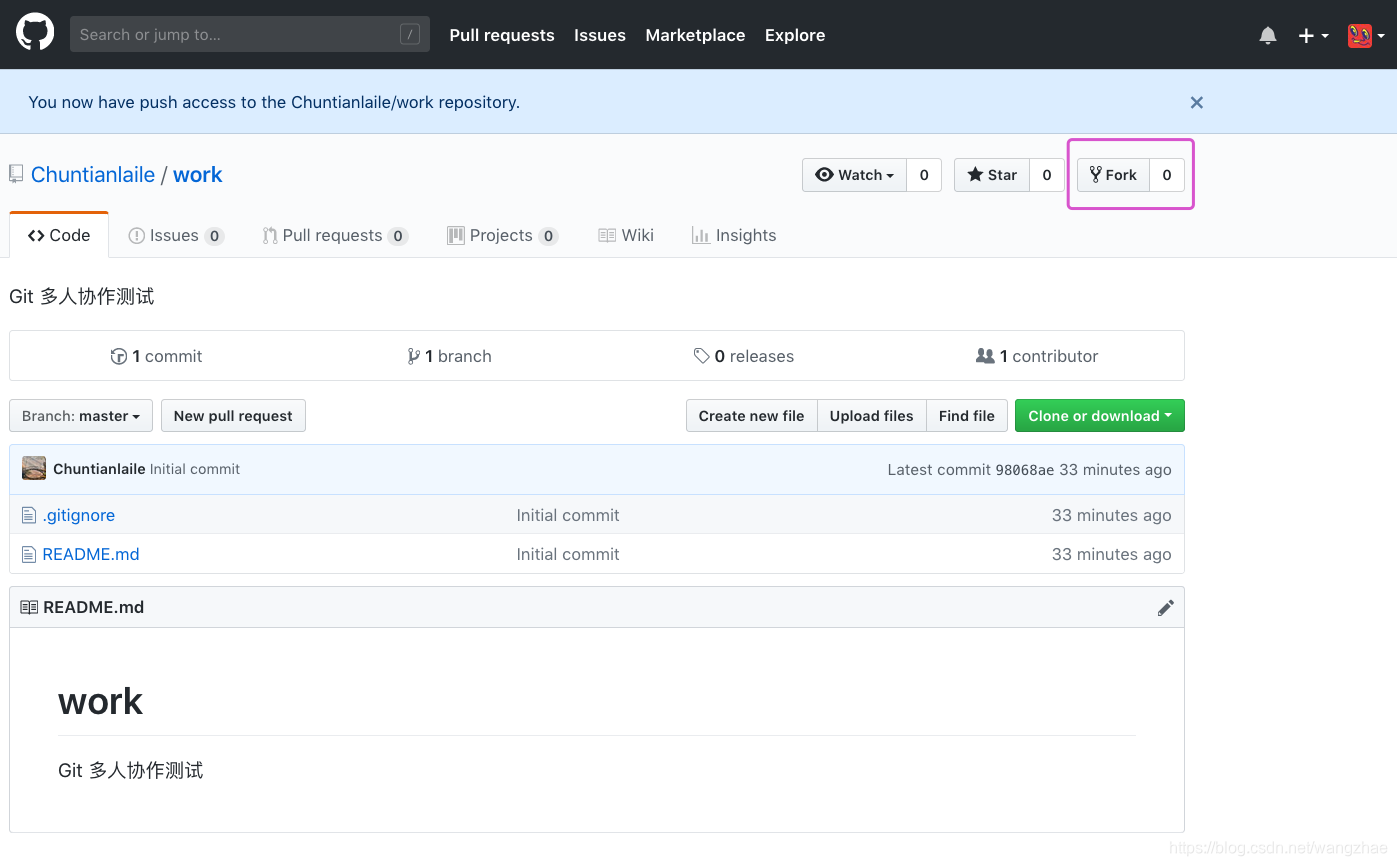This screenshot has height=866, width=1397.
Task: Click the stargazers count next to Star
Action: [x=1047, y=175]
